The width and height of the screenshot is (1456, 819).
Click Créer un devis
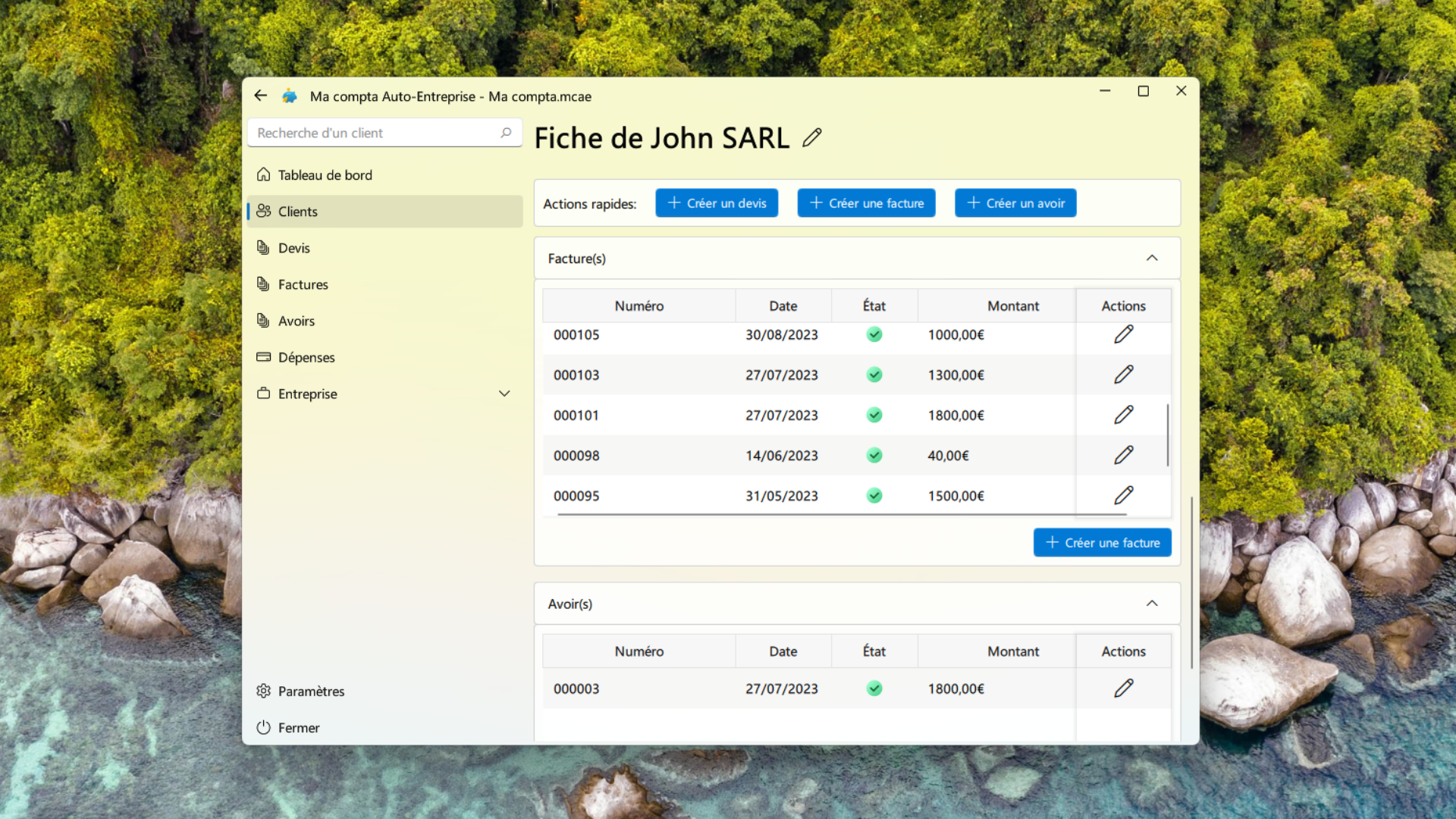[x=716, y=202]
